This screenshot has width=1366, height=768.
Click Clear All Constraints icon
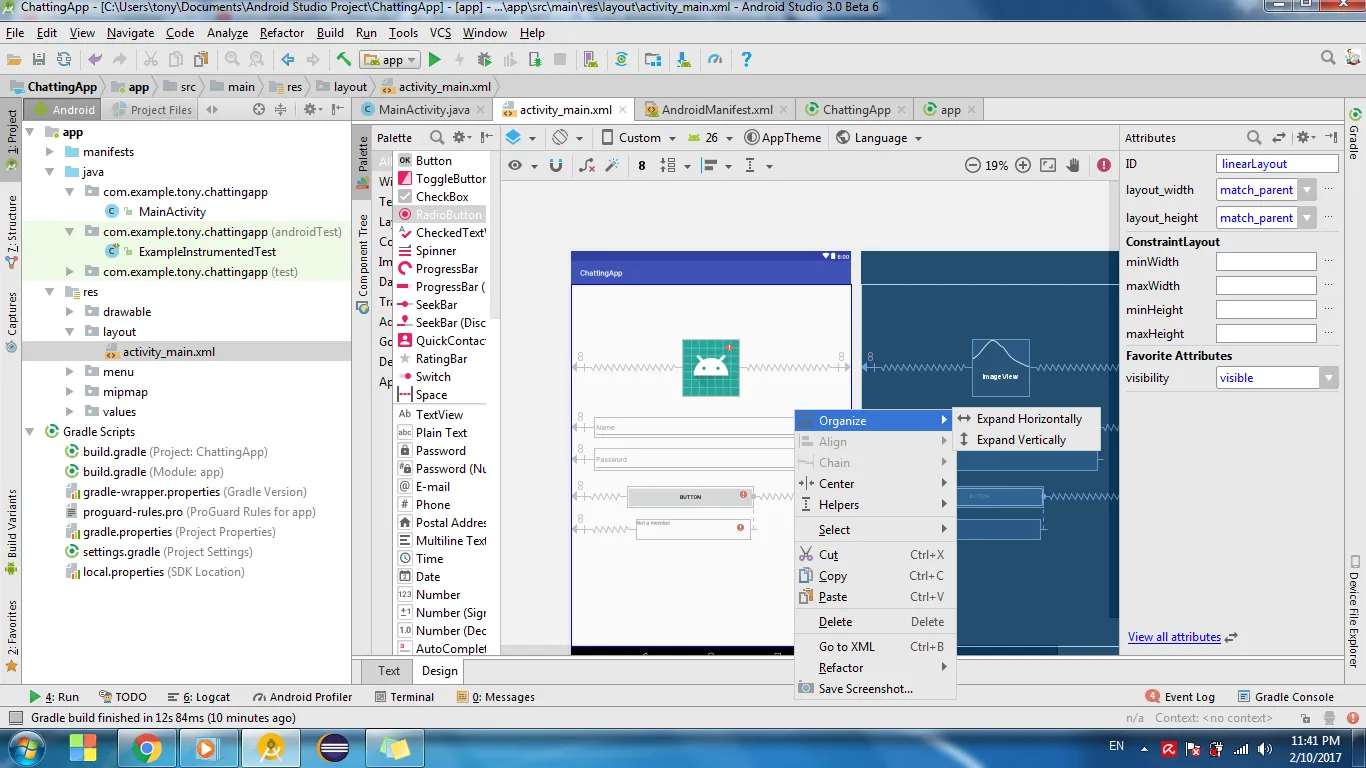pos(587,166)
